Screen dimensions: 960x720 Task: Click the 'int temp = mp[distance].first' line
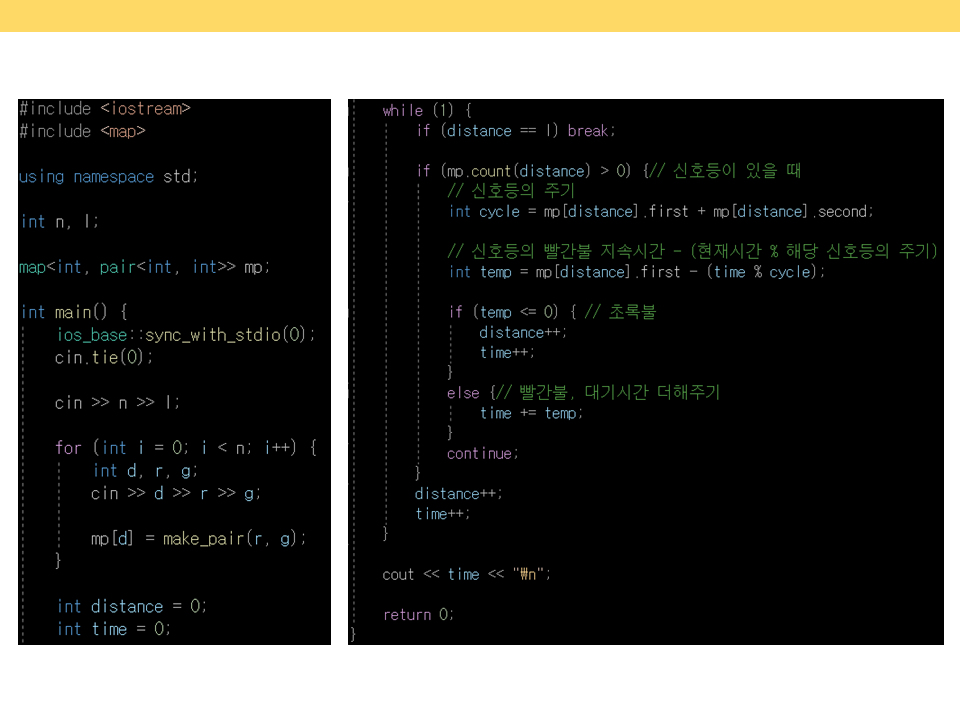tap(637, 272)
